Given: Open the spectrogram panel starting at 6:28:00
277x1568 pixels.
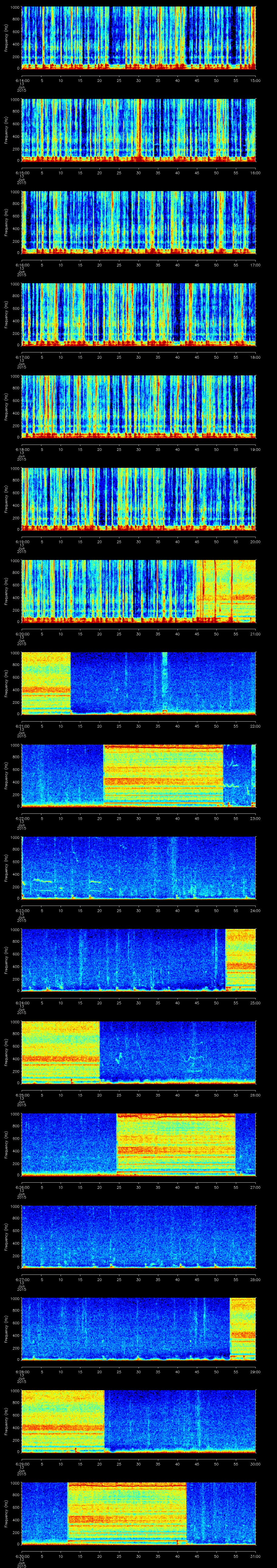Looking at the screenshot, I should pos(139,1329).
